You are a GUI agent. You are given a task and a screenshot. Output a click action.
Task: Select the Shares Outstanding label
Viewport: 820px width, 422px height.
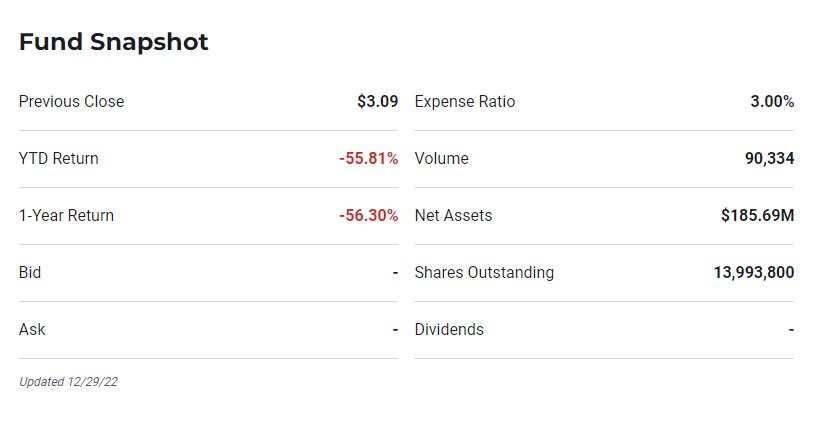[x=484, y=272]
